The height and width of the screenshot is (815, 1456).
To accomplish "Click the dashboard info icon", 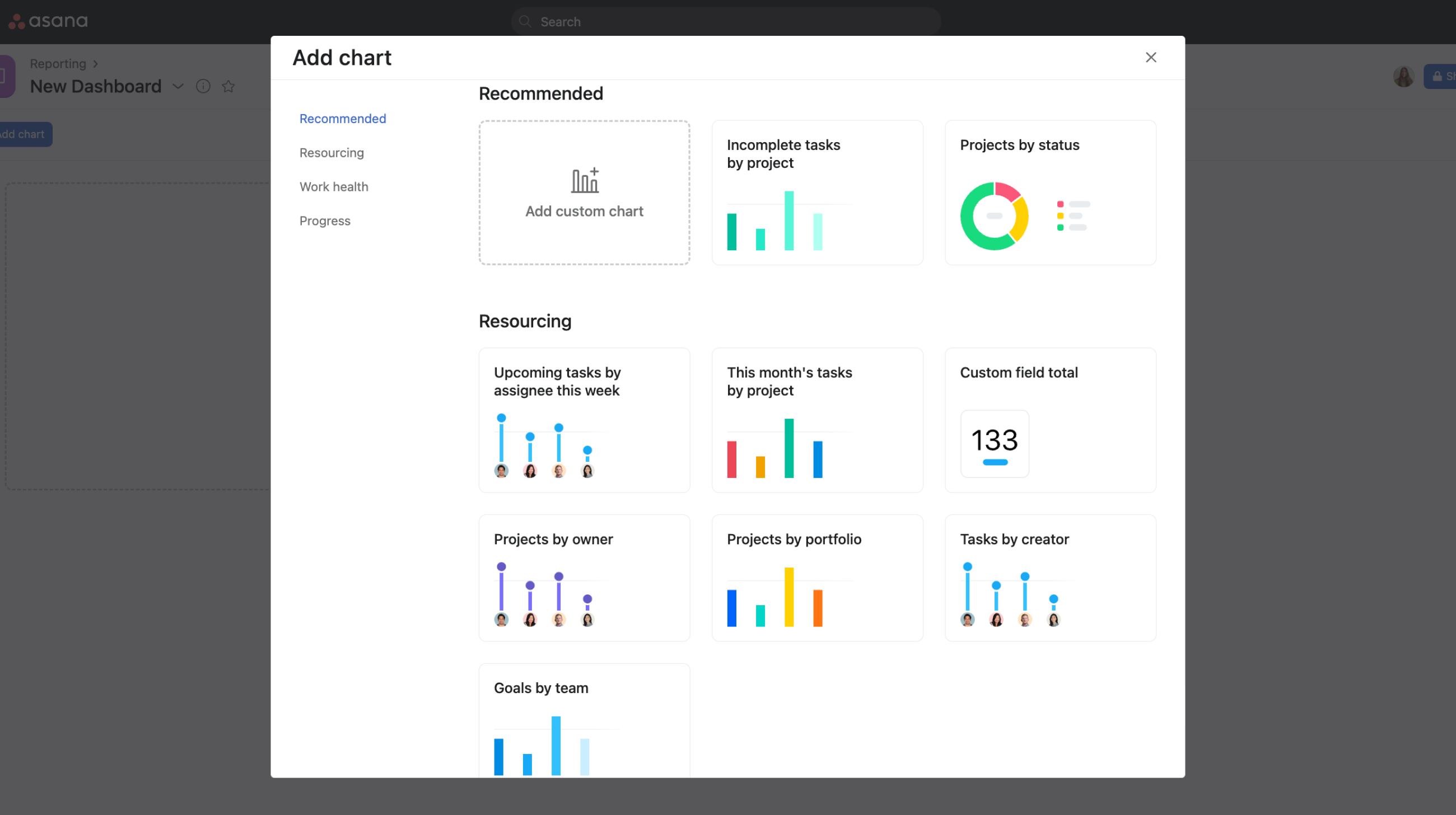I will (203, 86).
